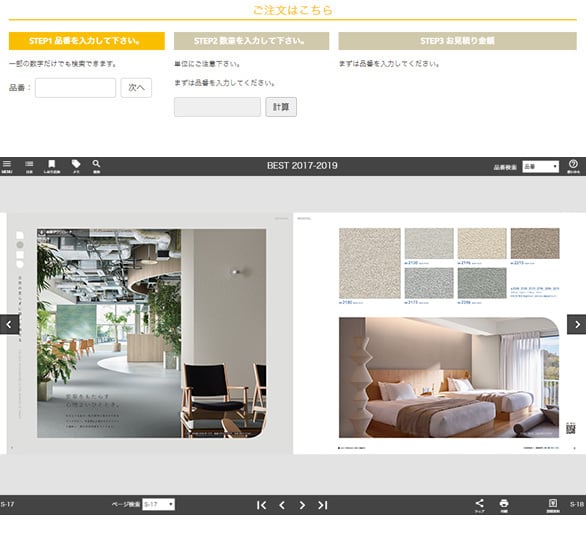Viewport: 586px width, 547px height.
Task: Click the 計算 calculate button
Action: click(x=281, y=107)
